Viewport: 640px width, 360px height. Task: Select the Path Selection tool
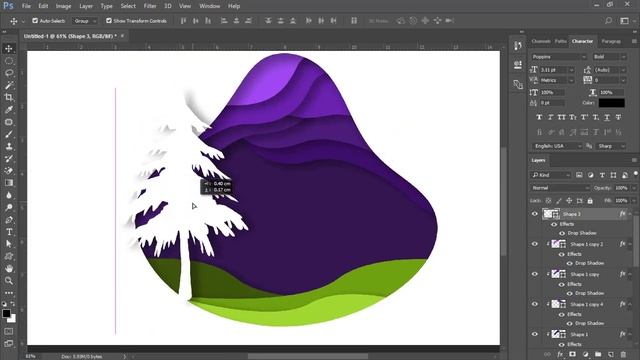coord(9,244)
